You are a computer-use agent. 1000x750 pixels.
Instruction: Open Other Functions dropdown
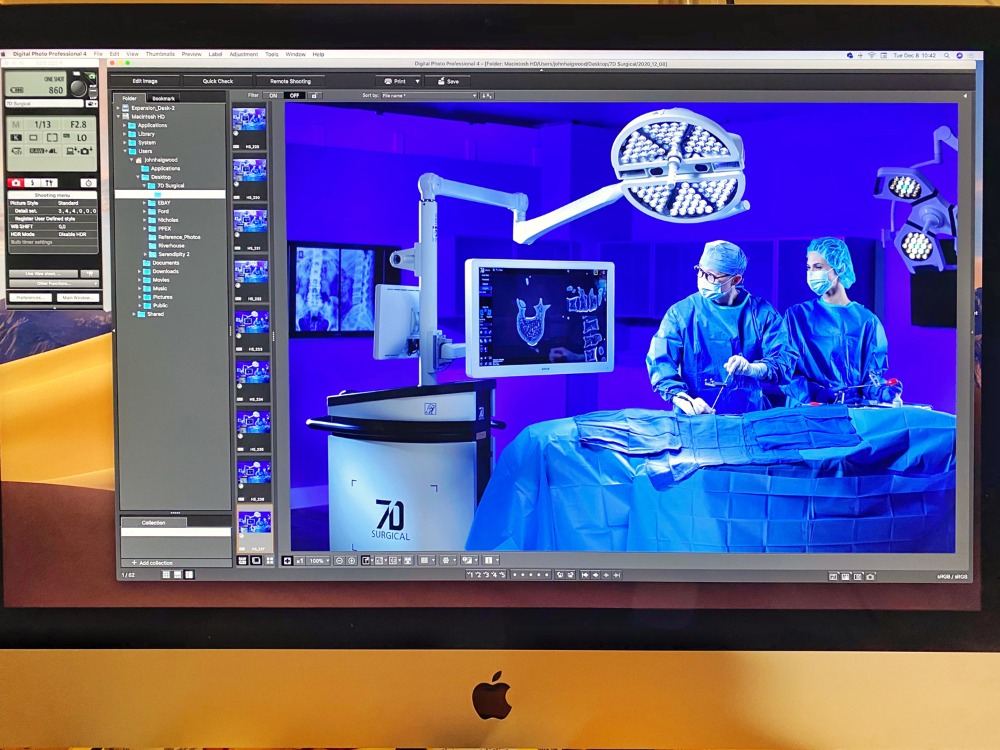(54, 283)
